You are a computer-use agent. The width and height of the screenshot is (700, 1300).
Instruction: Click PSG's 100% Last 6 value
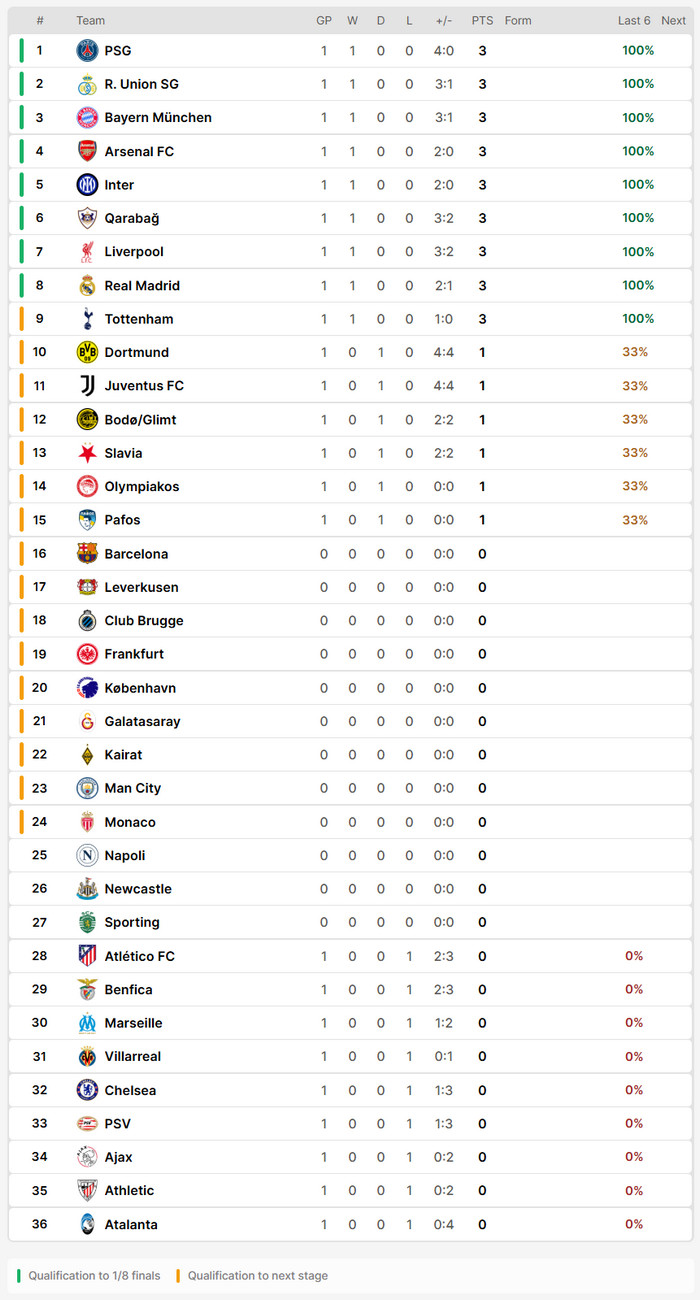coord(638,51)
